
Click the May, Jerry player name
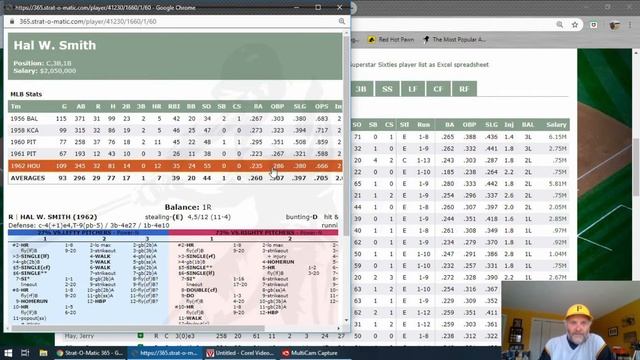(x=79, y=336)
